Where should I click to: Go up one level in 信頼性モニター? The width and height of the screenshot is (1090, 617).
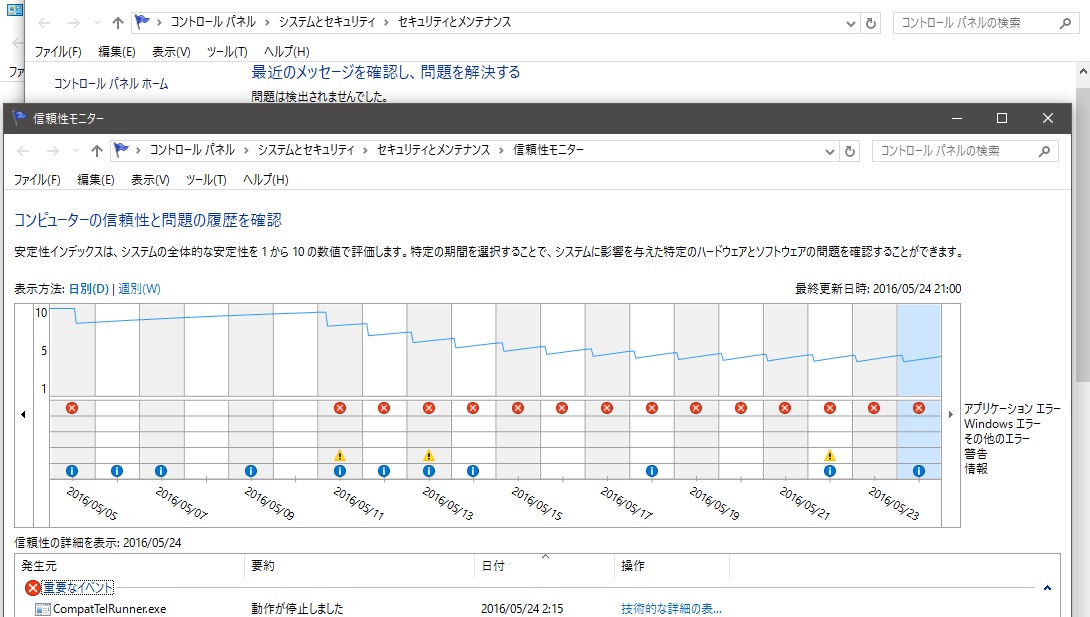point(97,151)
